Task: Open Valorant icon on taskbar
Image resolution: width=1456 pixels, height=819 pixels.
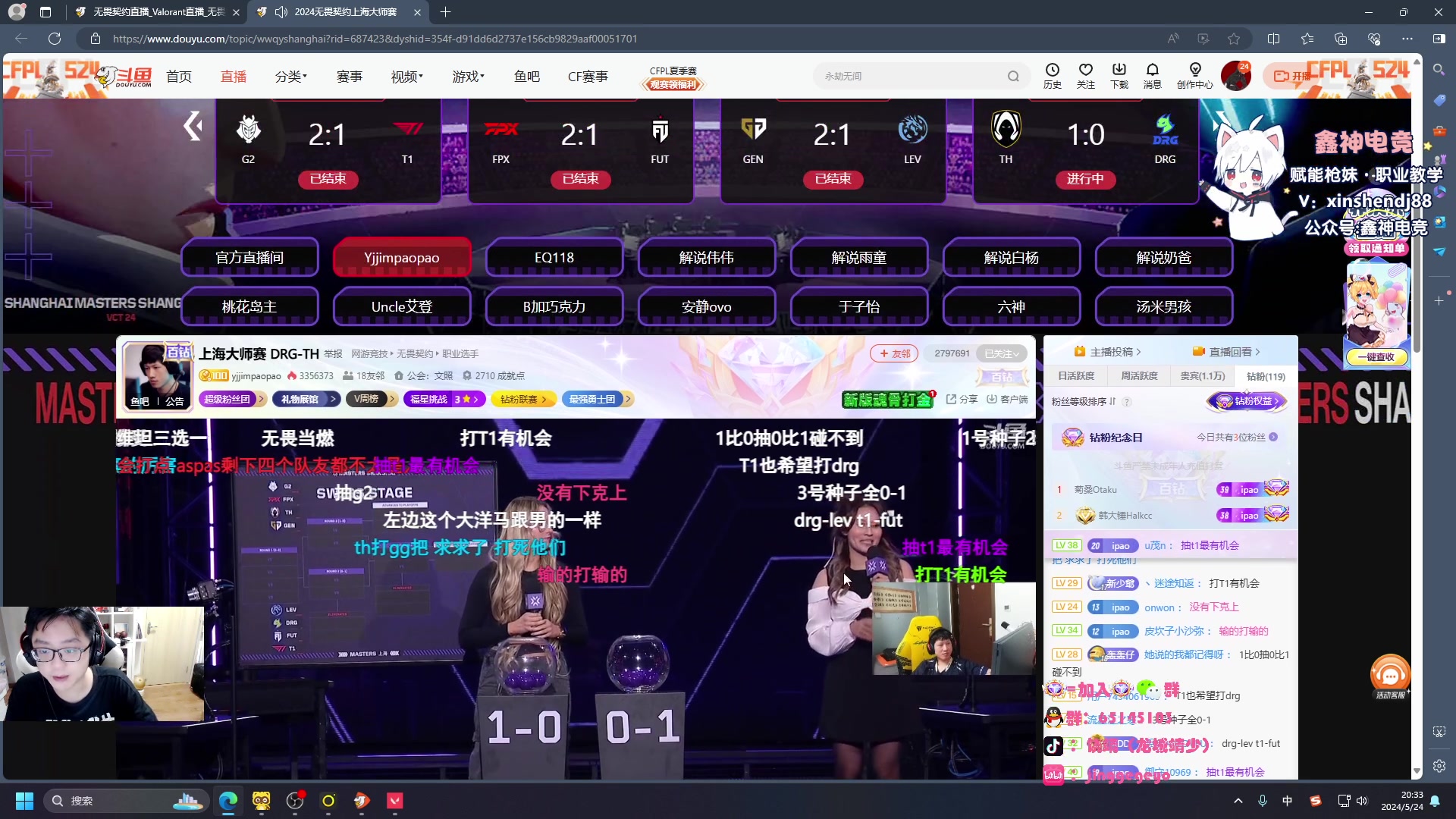Action: click(395, 801)
